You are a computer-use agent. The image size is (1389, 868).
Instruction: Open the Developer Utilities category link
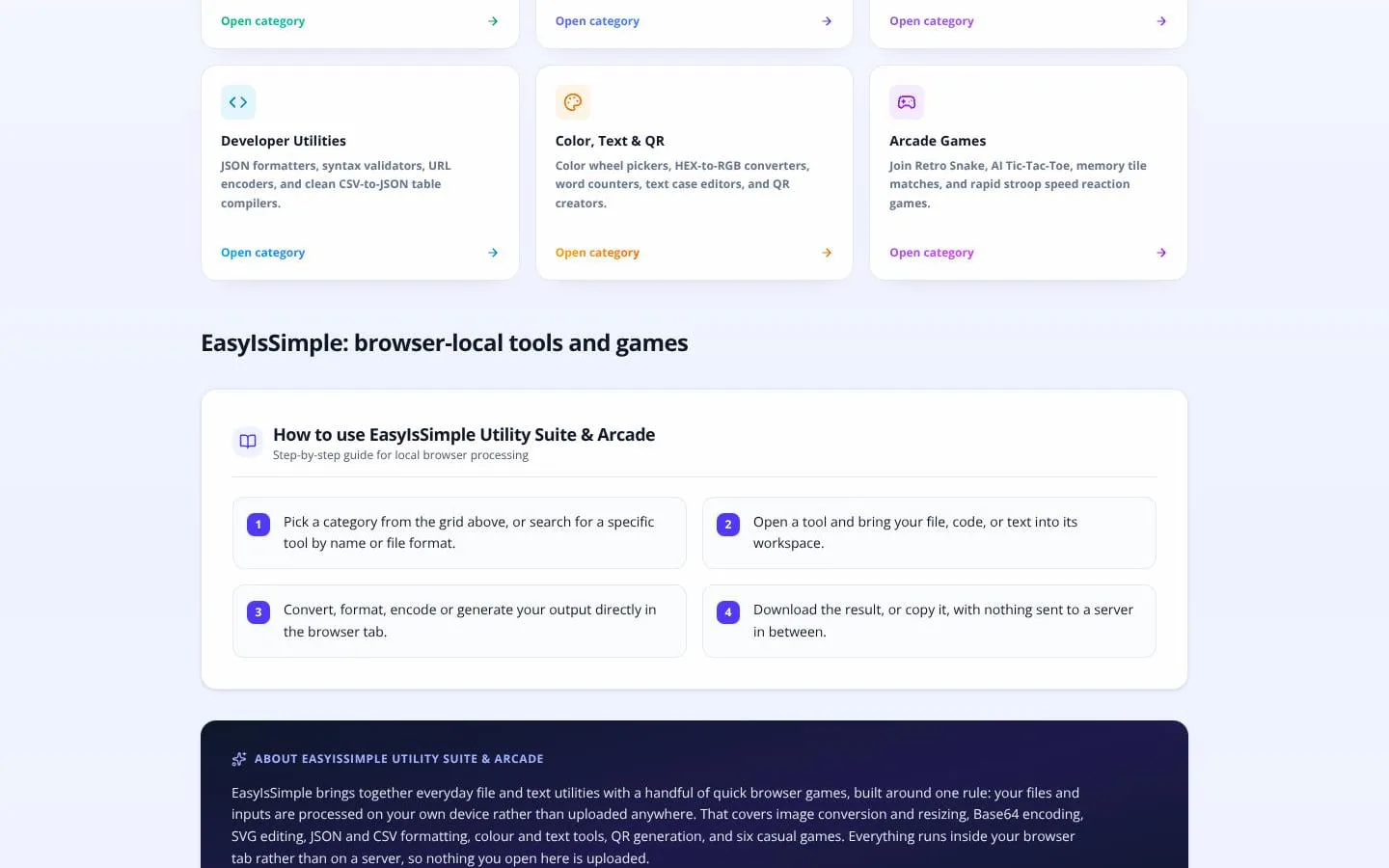point(262,253)
